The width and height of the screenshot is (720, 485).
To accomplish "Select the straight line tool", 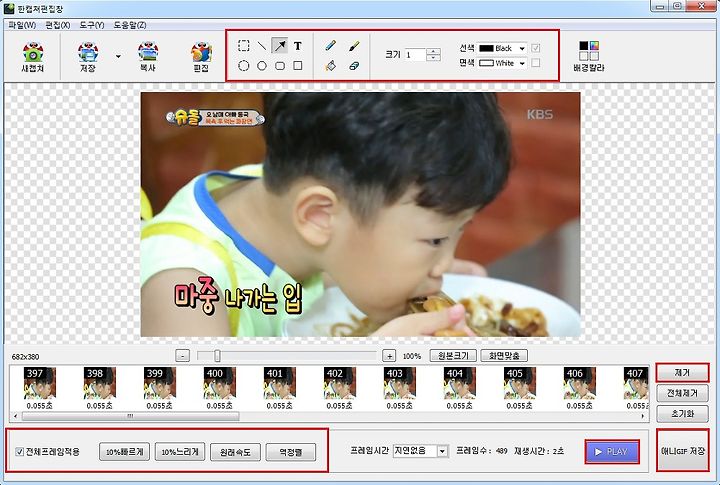I will pos(262,45).
